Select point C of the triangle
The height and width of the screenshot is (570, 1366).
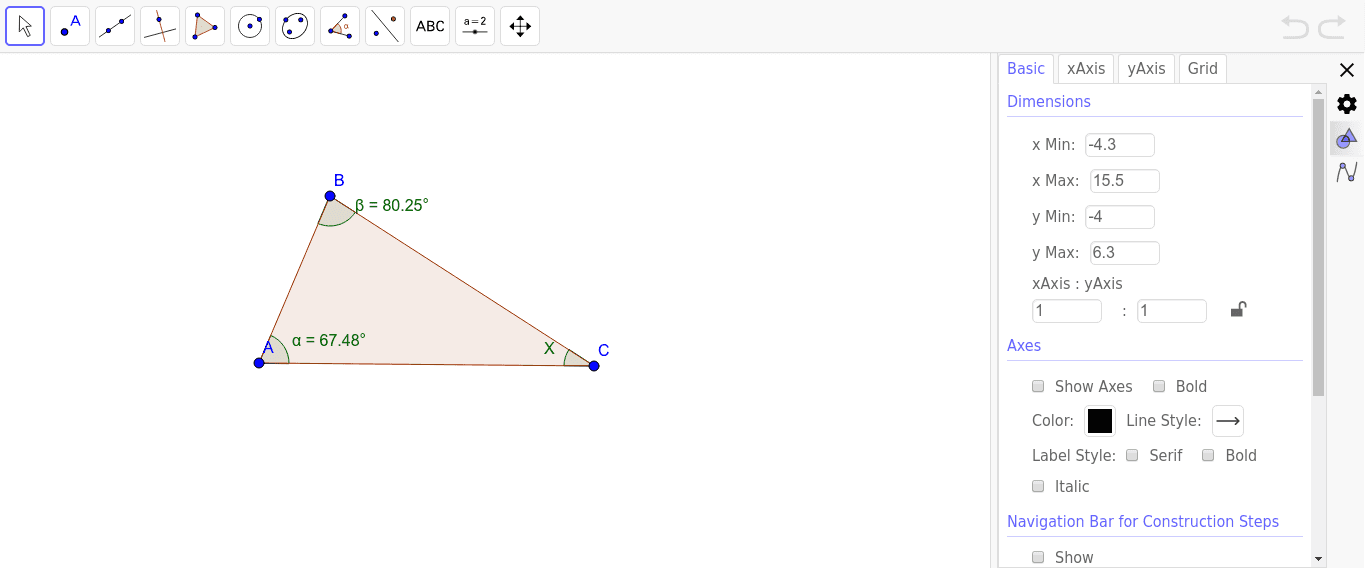tap(594, 366)
